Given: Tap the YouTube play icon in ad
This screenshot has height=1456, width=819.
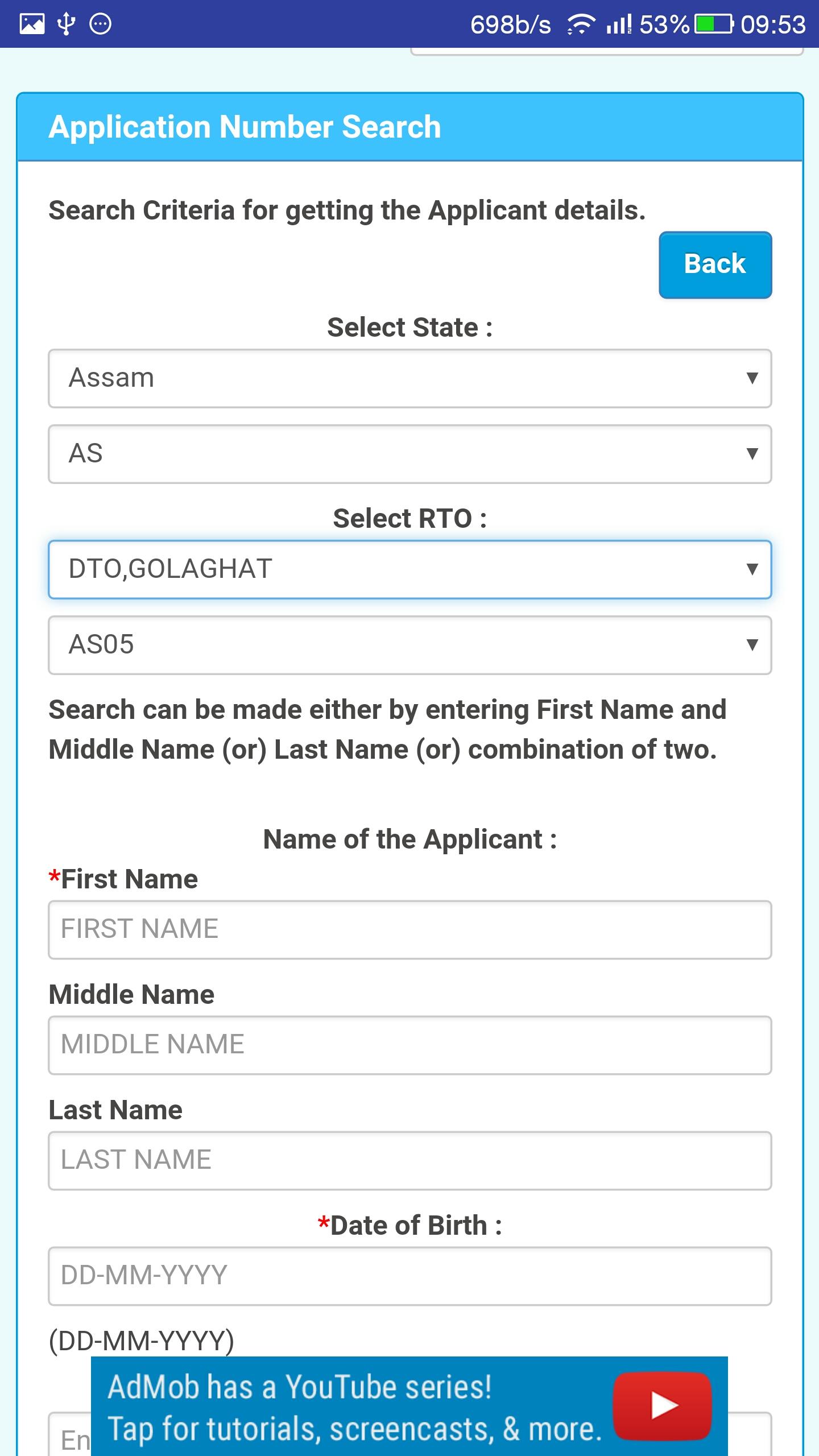Looking at the screenshot, I should (663, 1405).
